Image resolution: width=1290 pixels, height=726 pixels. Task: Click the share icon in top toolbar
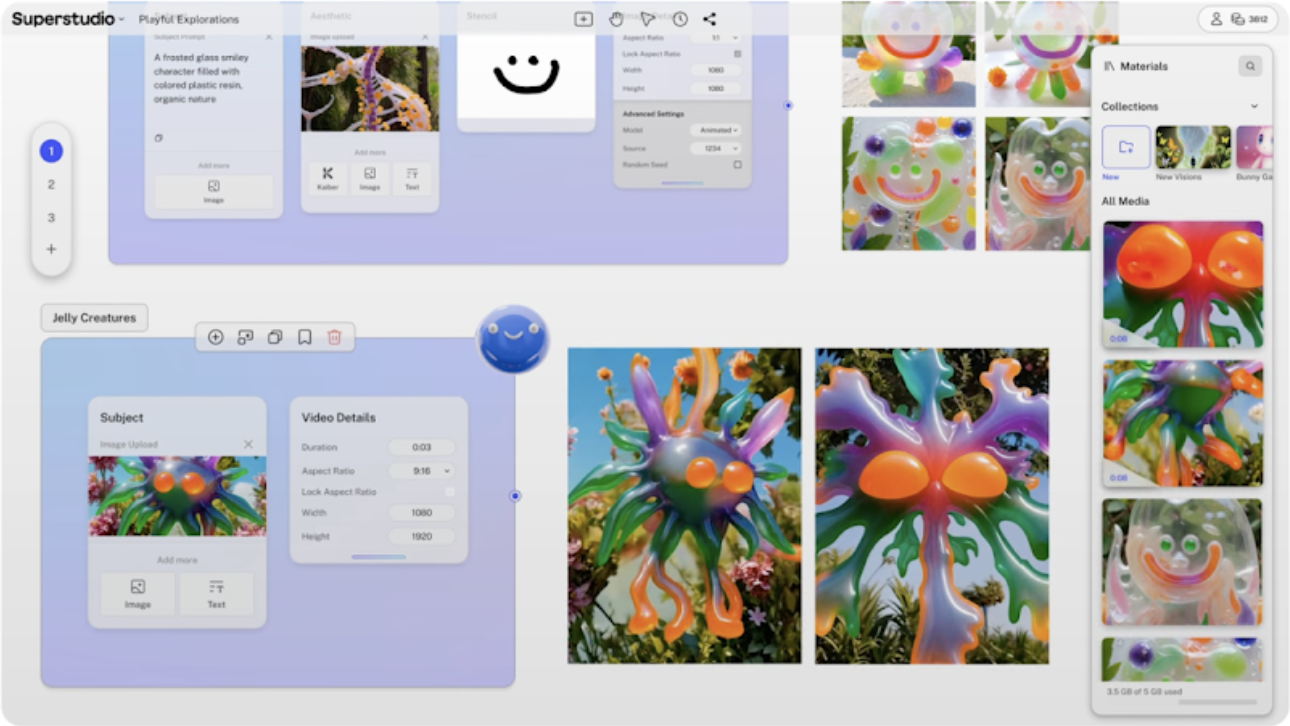click(x=709, y=19)
